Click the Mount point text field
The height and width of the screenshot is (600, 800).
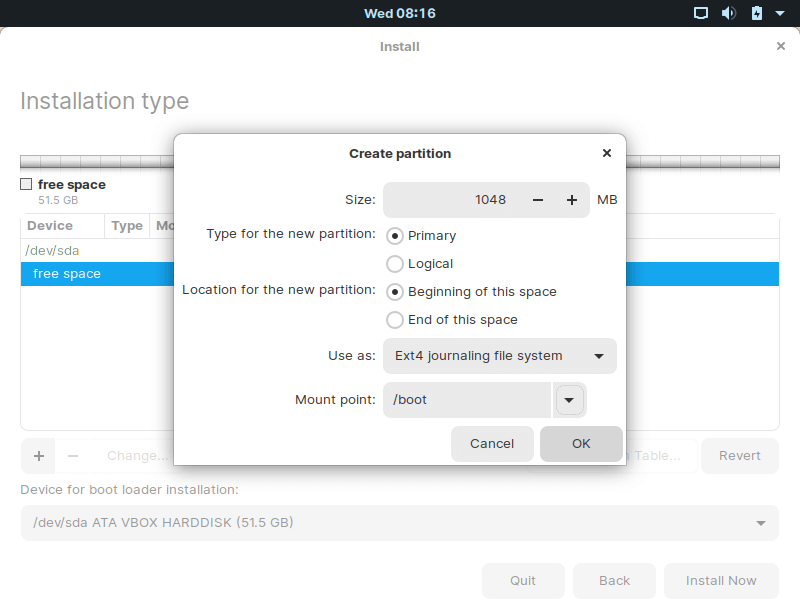[467, 400]
